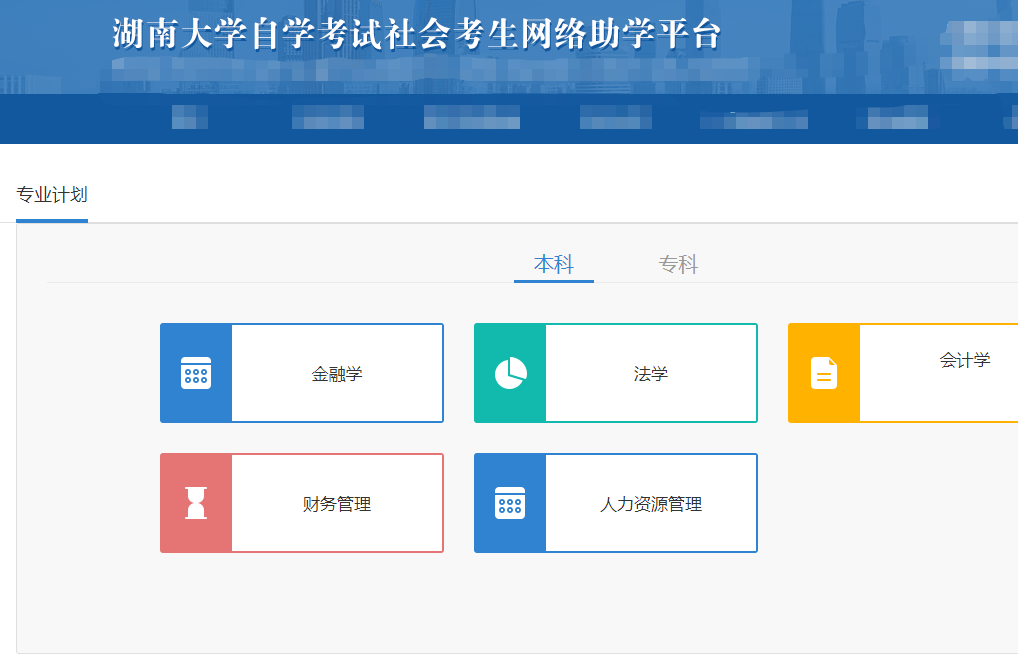Open the 人力资源管理 major label

(651, 504)
